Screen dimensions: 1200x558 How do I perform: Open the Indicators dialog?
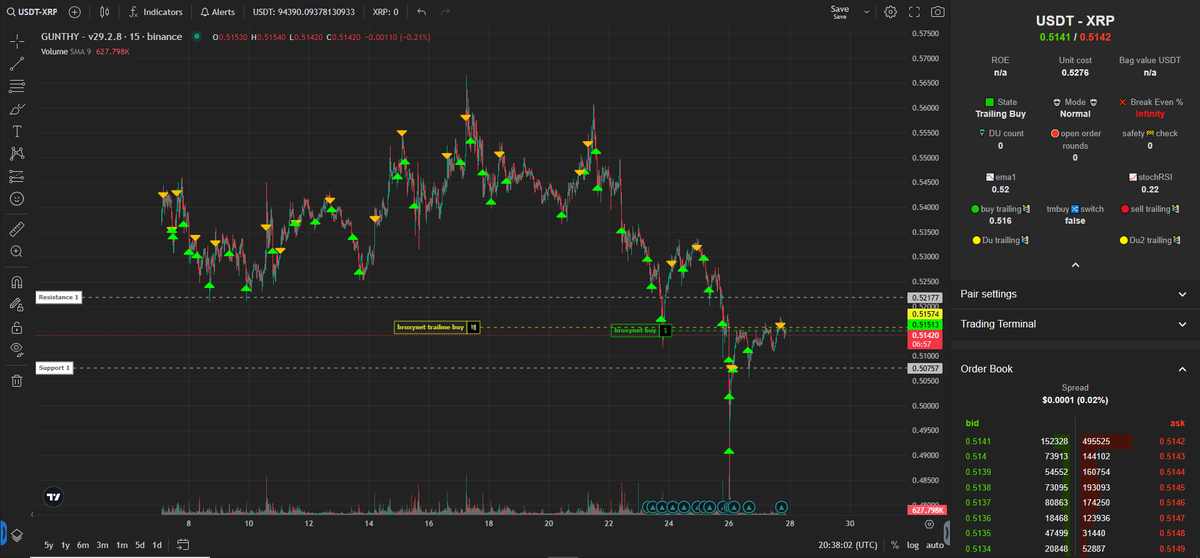(x=156, y=12)
